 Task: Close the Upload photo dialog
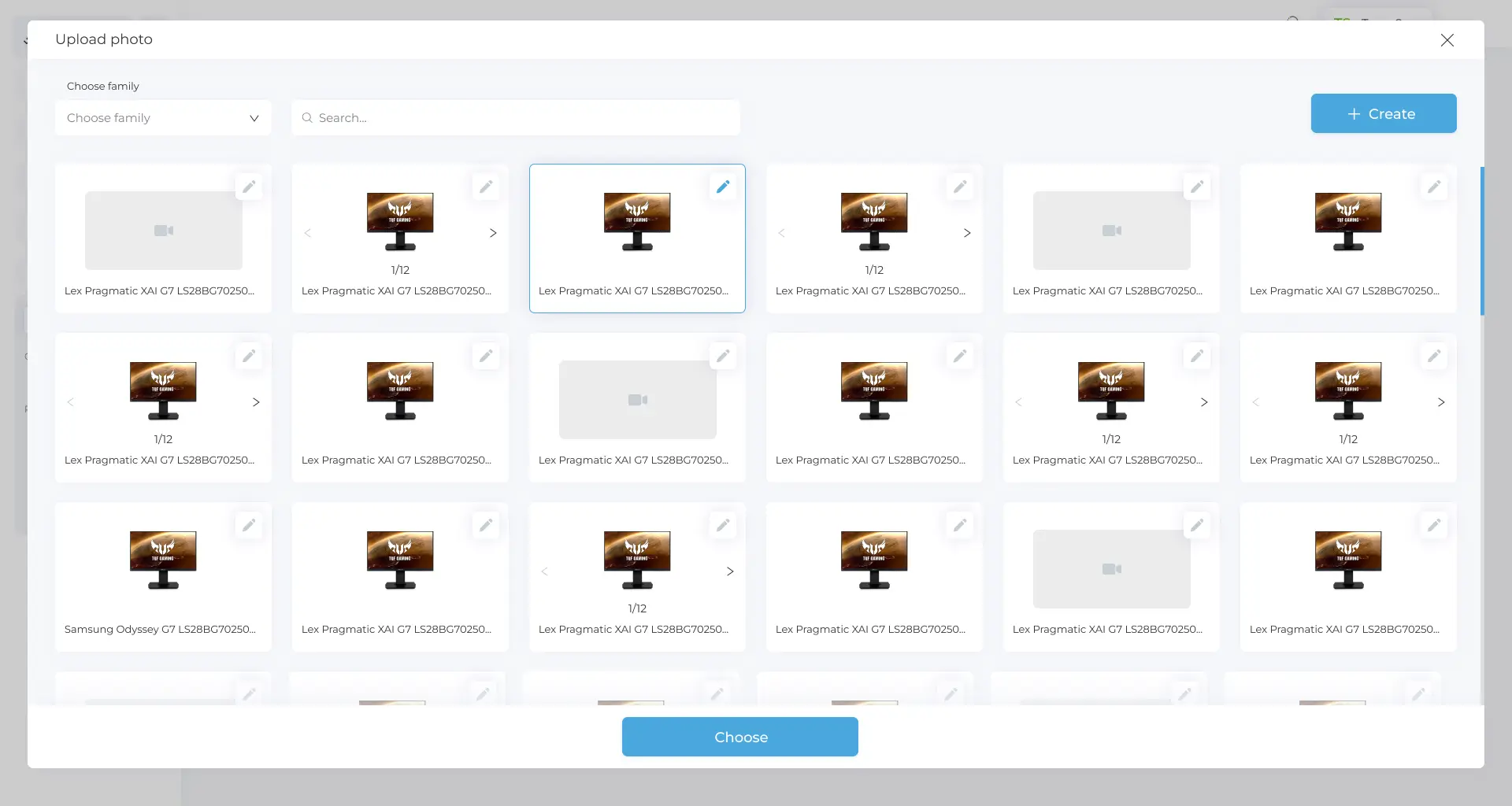coord(1447,40)
